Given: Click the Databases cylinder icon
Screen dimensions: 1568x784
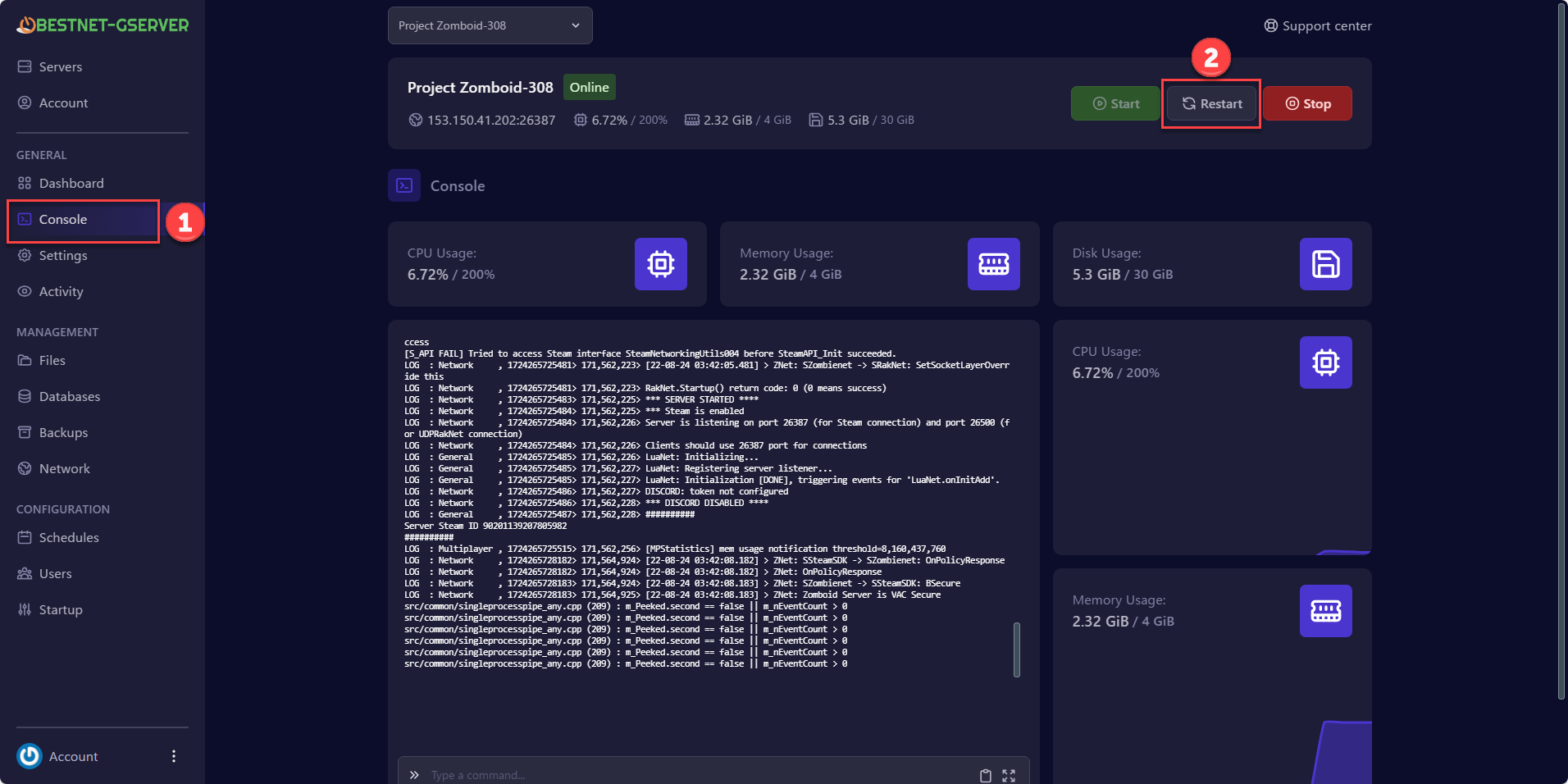Looking at the screenshot, I should click(25, 396).
